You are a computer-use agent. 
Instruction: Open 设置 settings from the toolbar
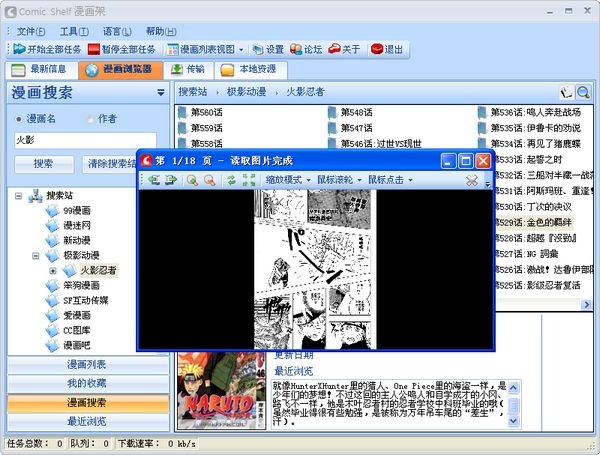[268, 49]
